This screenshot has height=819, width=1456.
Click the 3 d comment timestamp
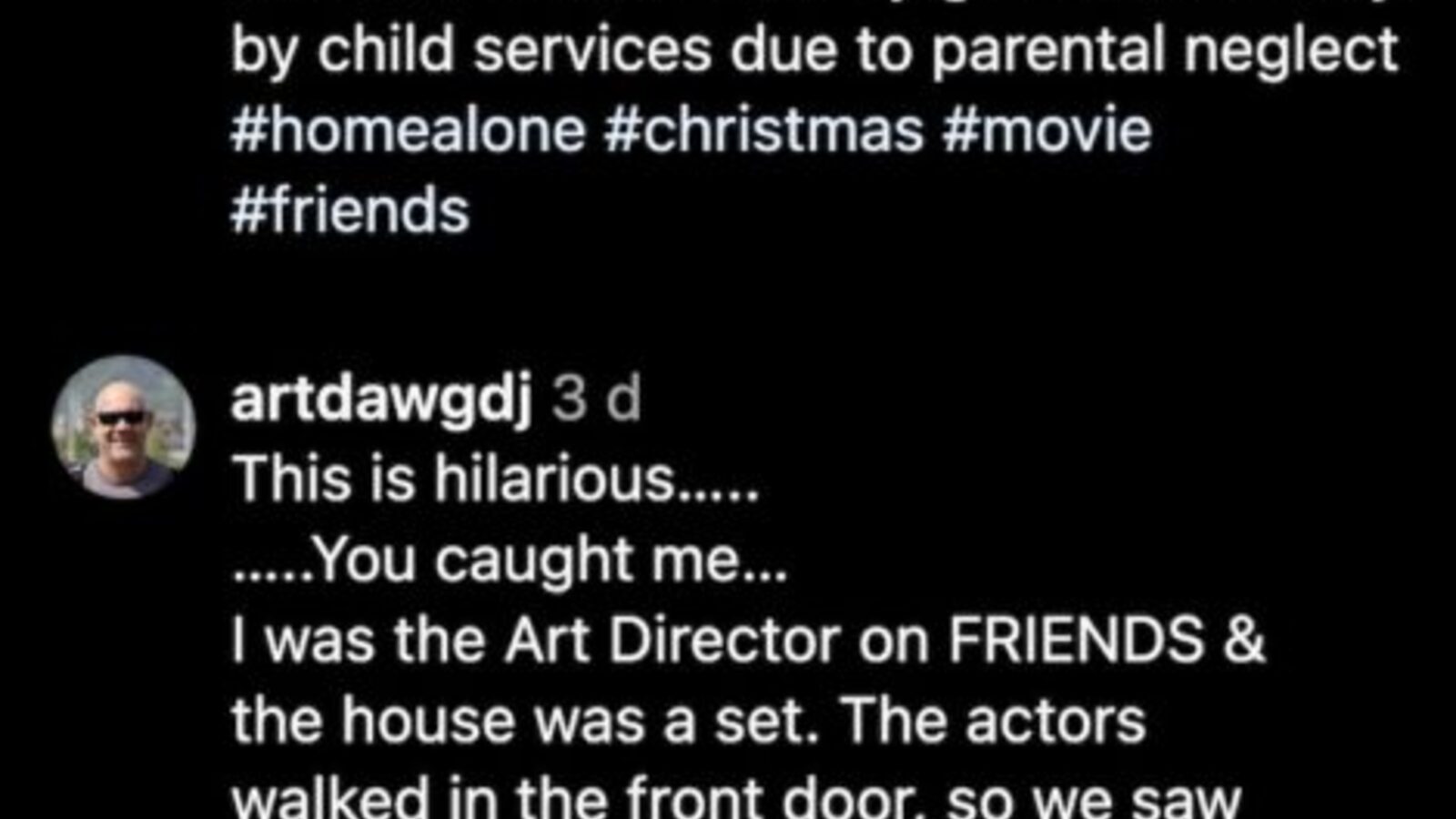point(596,399)
